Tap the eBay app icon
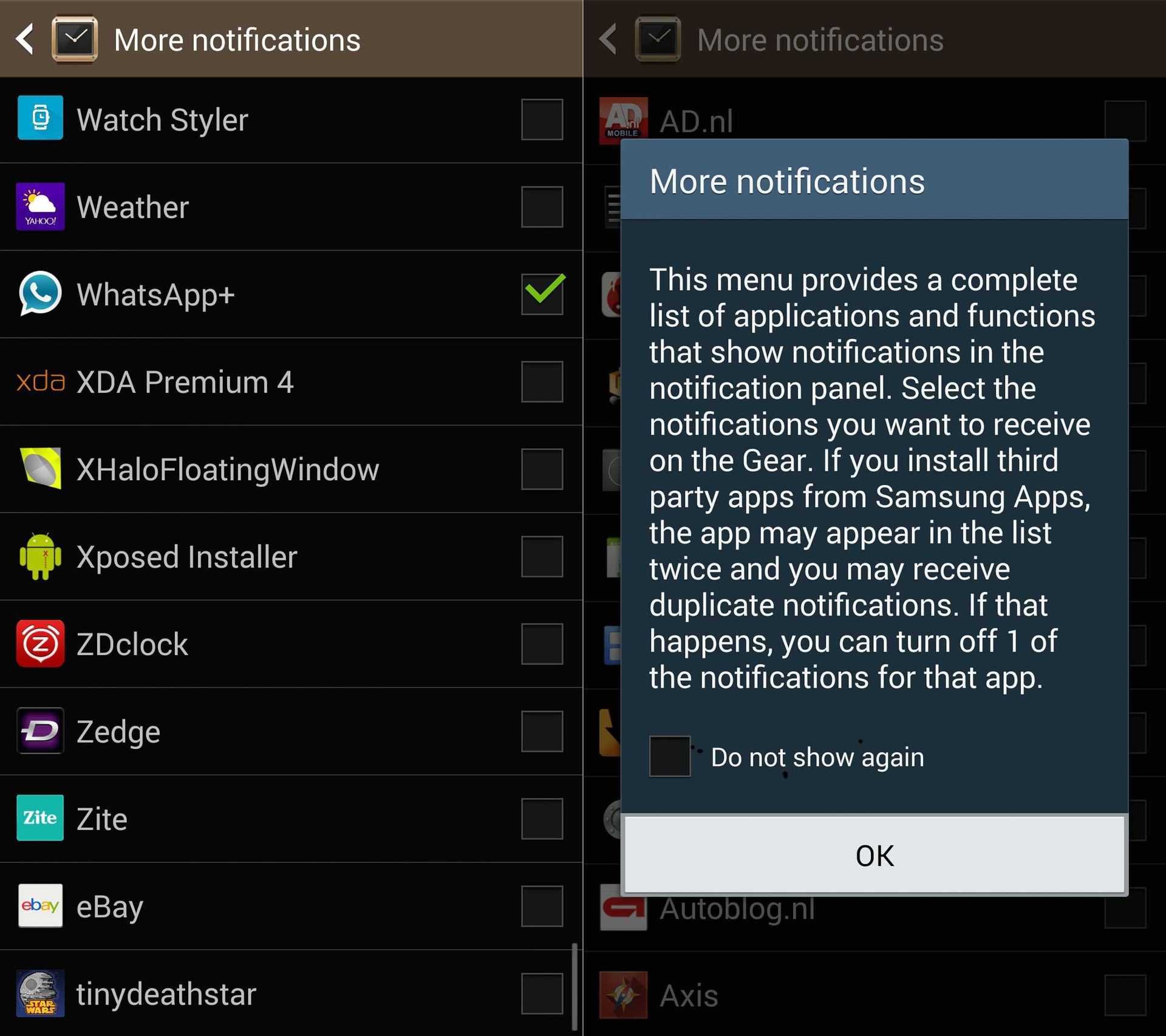This screenshot has height=1036, width=1166. tap(40, 905)
